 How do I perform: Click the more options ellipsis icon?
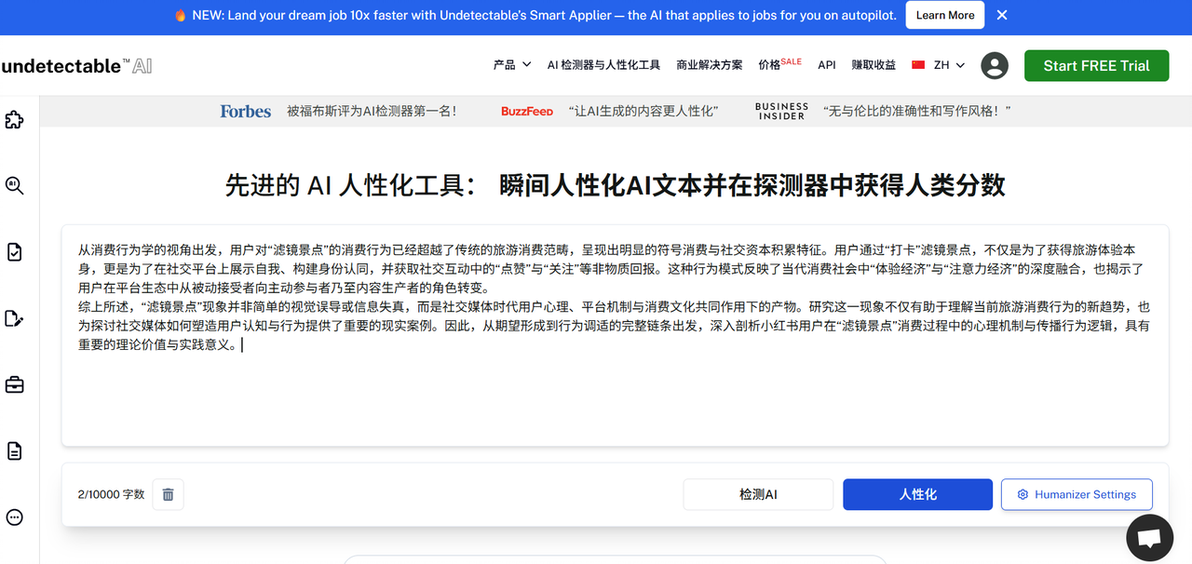point(14,518)
